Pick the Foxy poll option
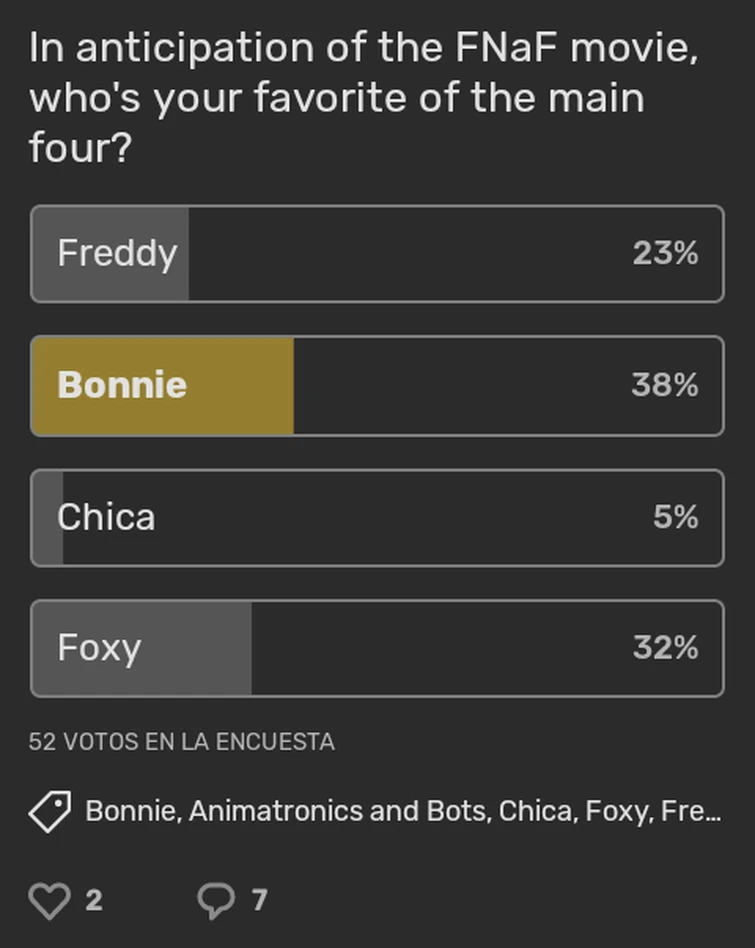755x948 pixels. click(99, 648)
